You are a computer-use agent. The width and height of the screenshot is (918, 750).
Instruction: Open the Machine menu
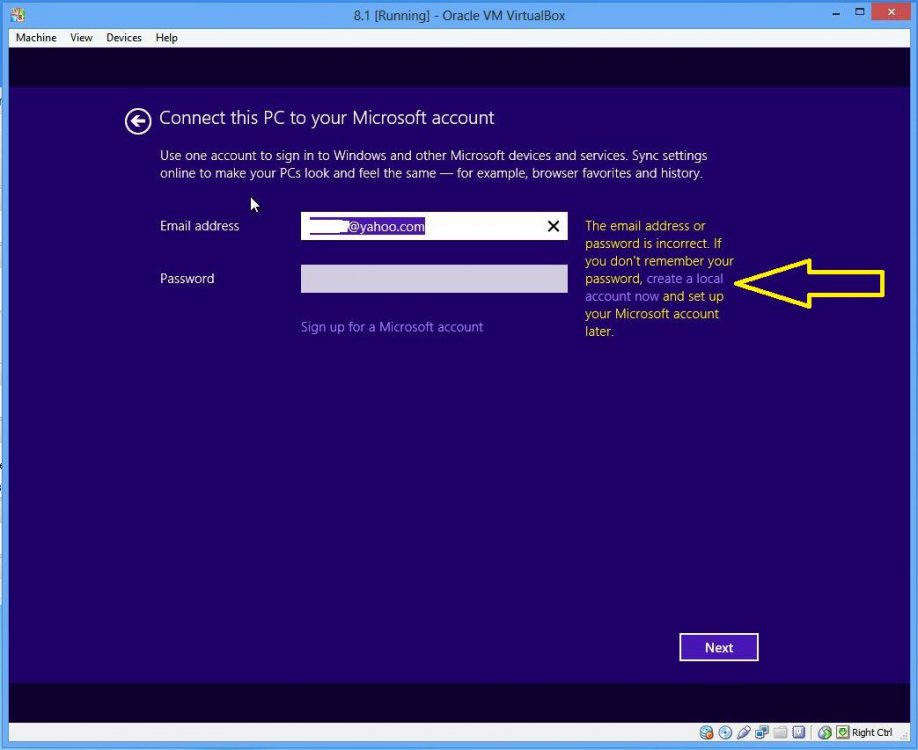click(36, 38)
